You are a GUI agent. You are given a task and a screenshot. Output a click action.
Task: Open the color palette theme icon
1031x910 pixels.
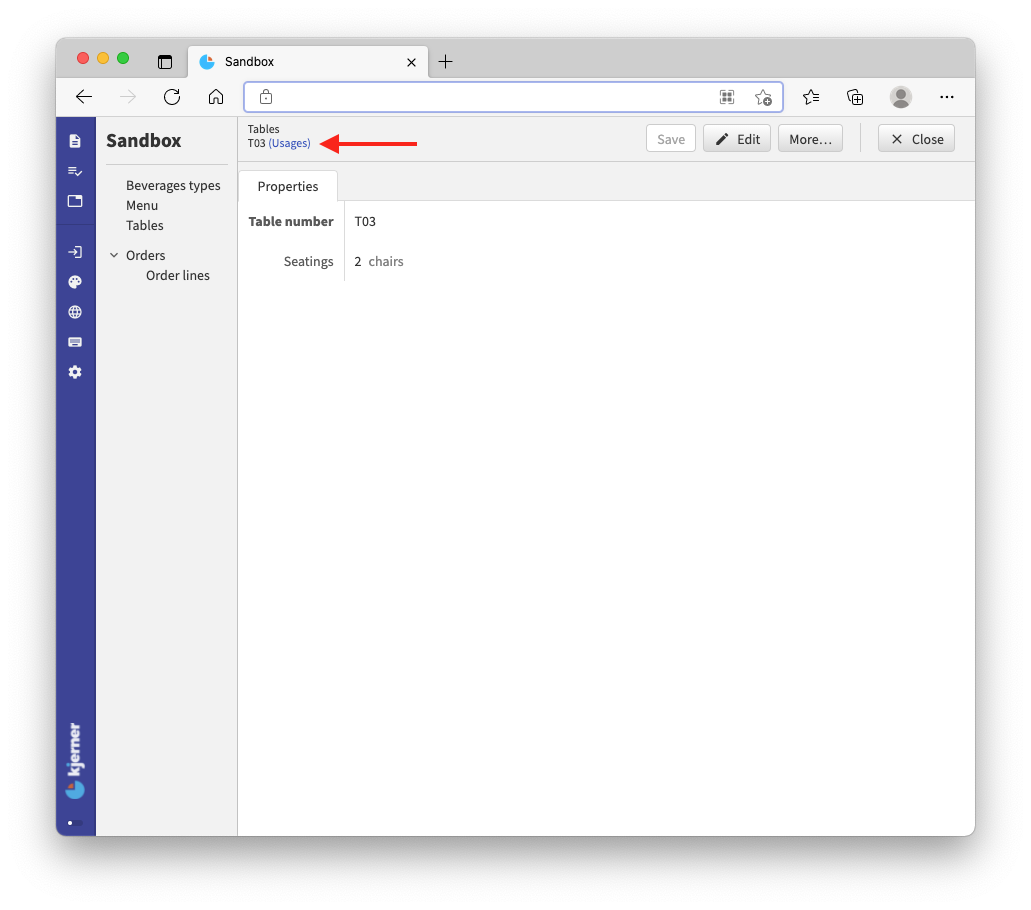[75, 282]
